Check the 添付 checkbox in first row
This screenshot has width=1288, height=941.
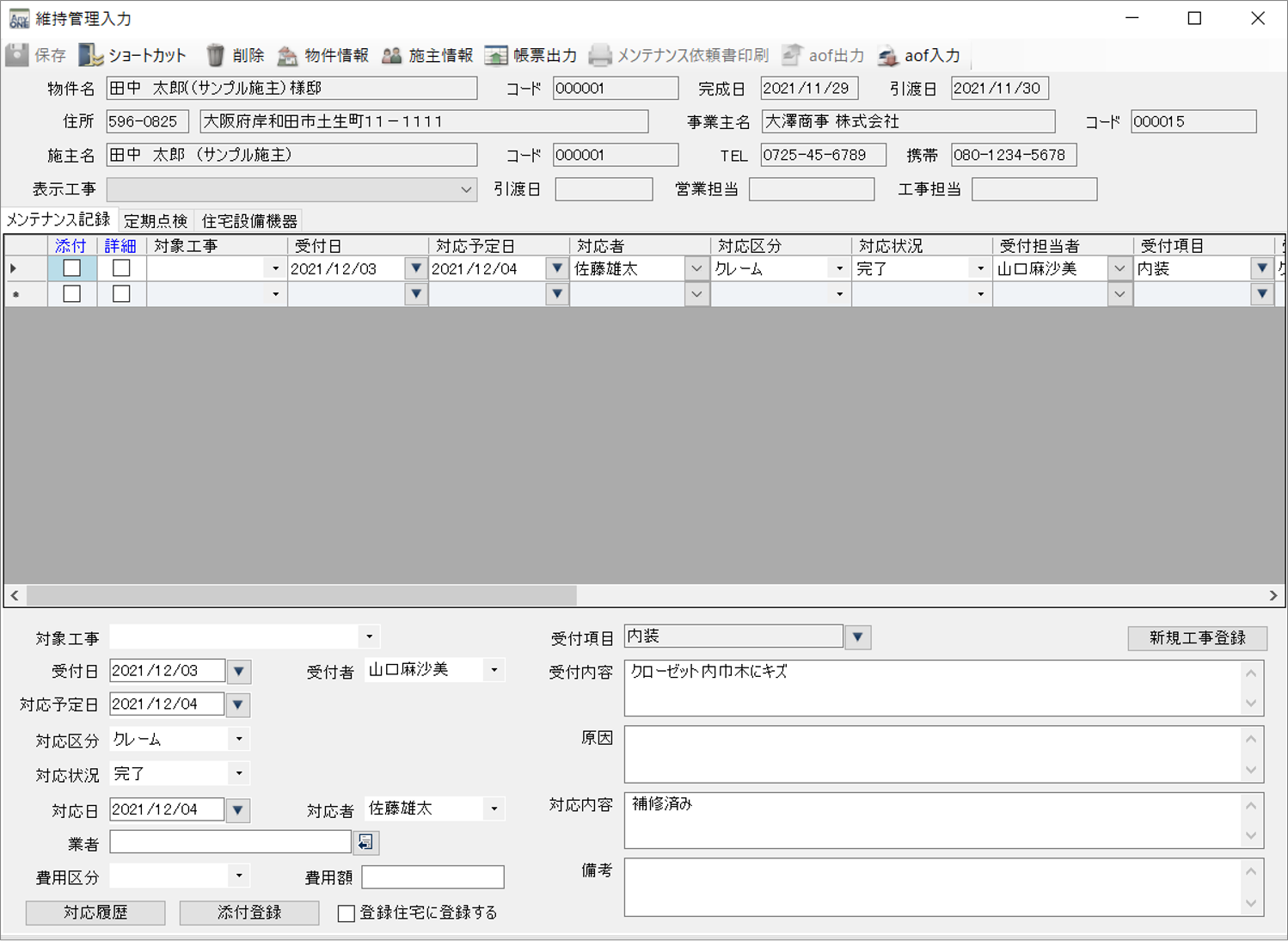72,268
